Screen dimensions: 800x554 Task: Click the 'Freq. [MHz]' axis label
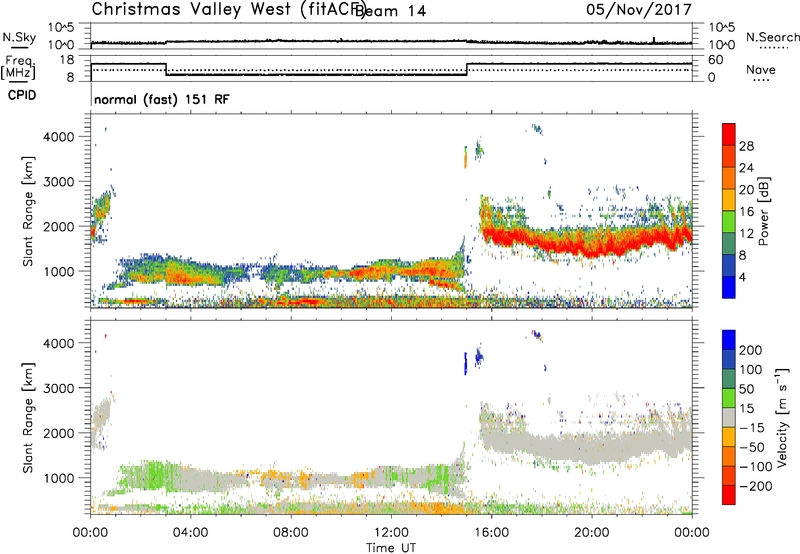click(19, 67)
